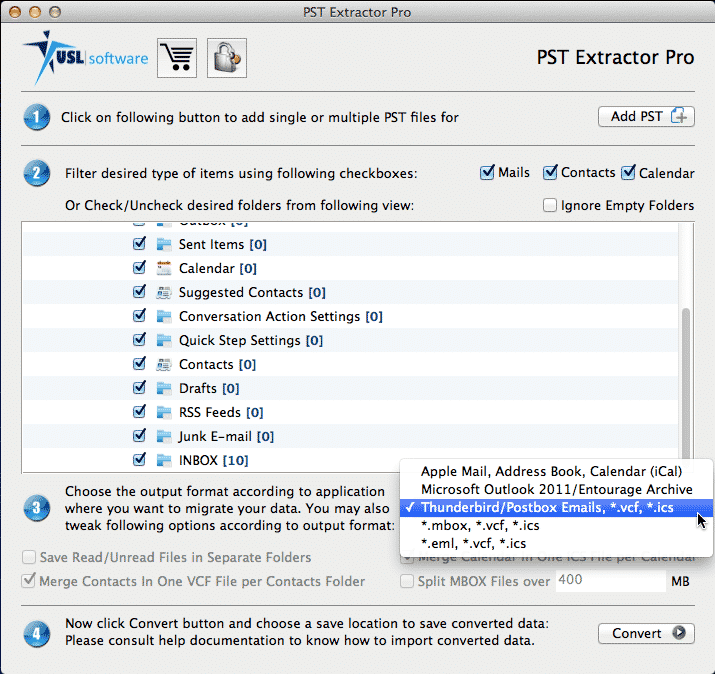Select the RSS Feeds [0] row text
Image resolution: width=715 pixels, height=674 pixels.
[x=221, y=413]
